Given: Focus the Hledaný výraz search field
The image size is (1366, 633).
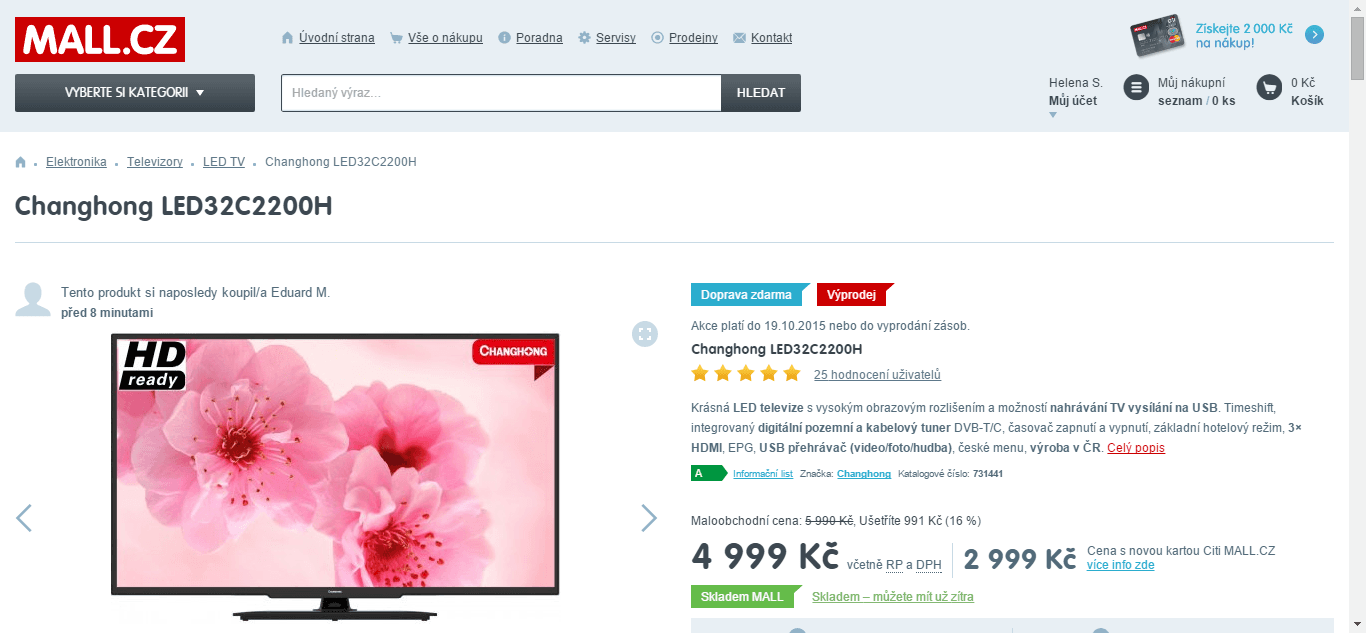Looking at the screenshot, I should pyautogui.click(x=501, y=93).
